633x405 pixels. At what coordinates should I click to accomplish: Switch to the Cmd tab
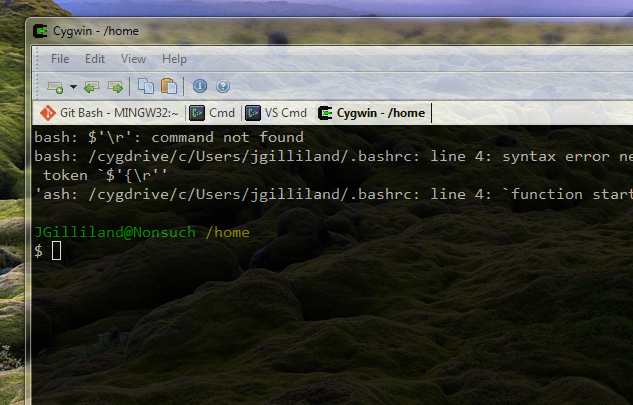pyautogui.click(x=213, y=113)
